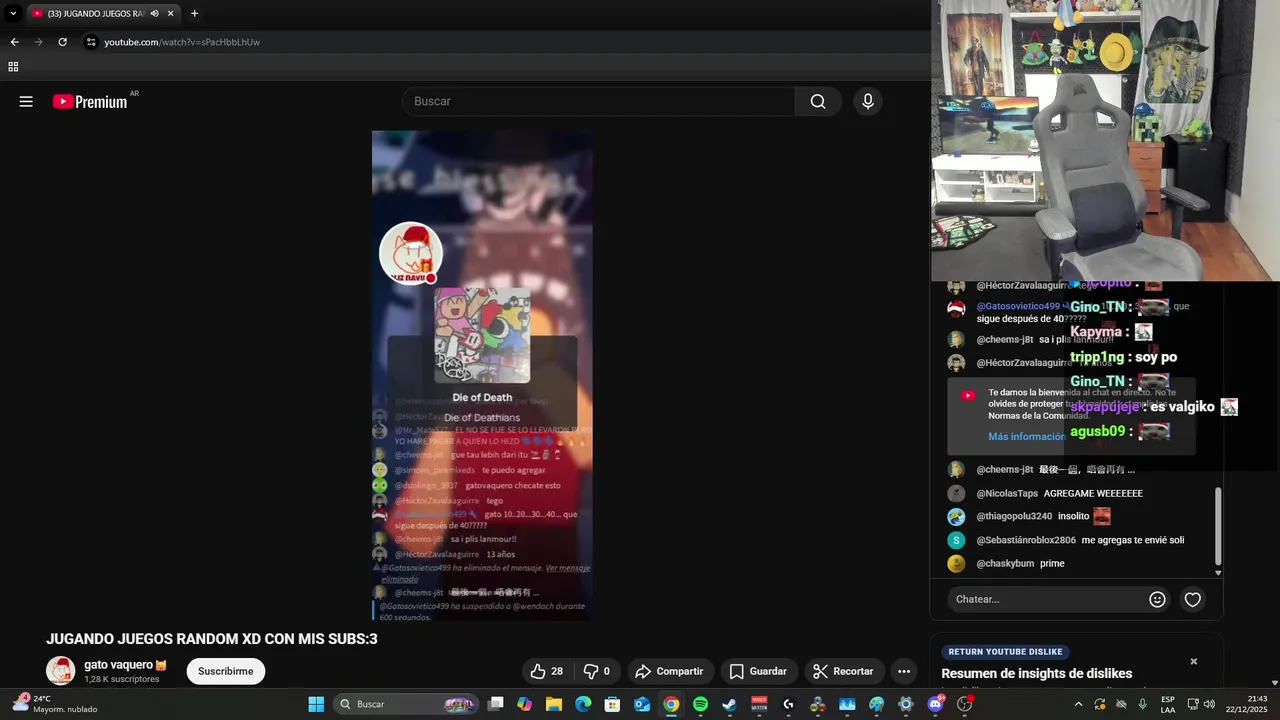Screen dimensions: 1280x720
Task: Go to YouTube Premium home logo
Action: point(90,101)
